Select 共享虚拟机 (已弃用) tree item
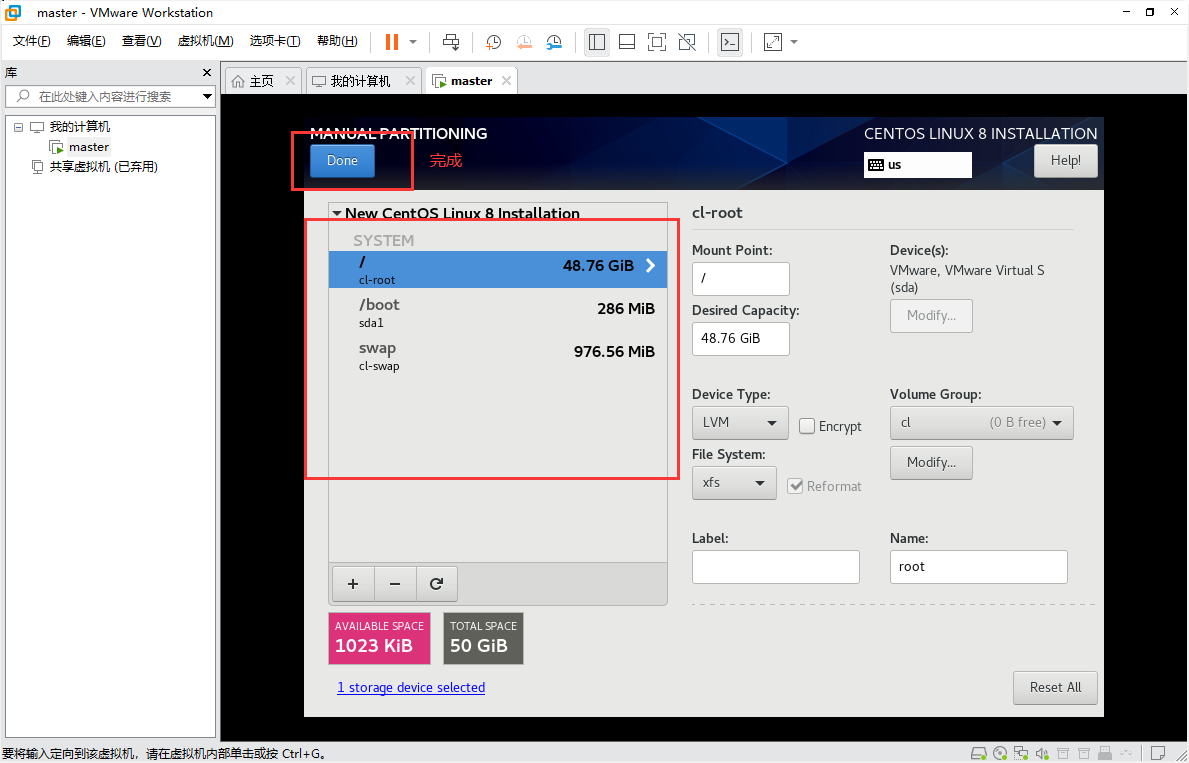The width and height of the screenshot is (1189, 763). [95, 167]
